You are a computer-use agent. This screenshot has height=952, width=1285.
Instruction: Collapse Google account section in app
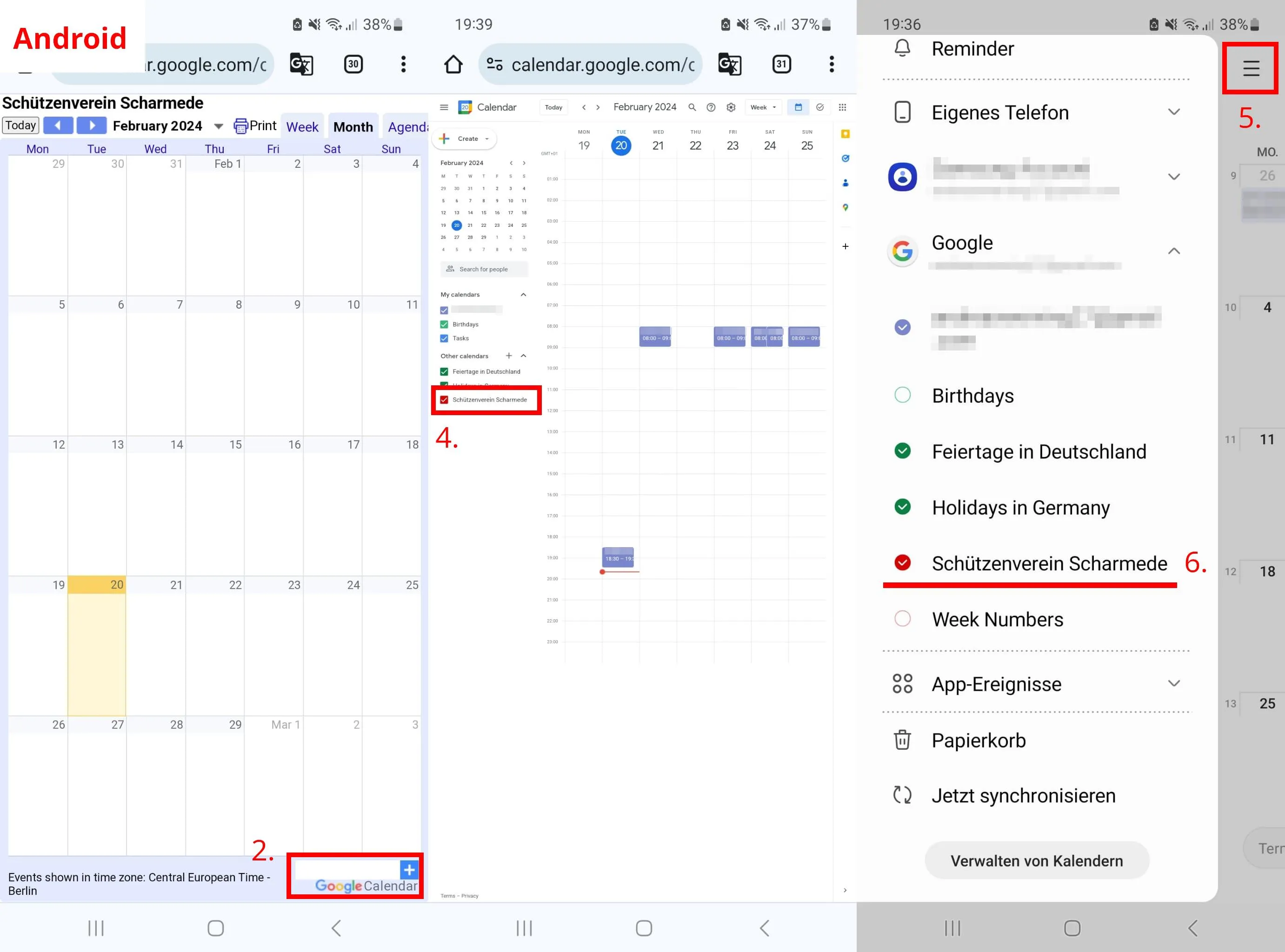[x=1174, y=251]
